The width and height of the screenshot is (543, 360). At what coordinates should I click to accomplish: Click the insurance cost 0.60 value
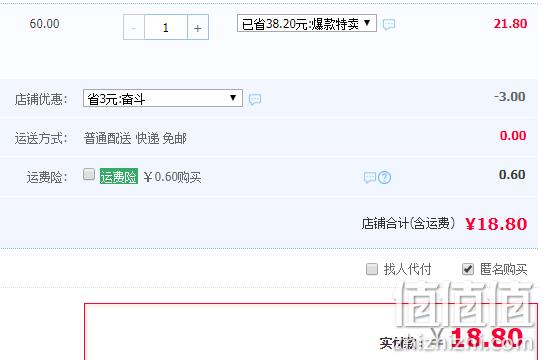click(x=512, y=174)
